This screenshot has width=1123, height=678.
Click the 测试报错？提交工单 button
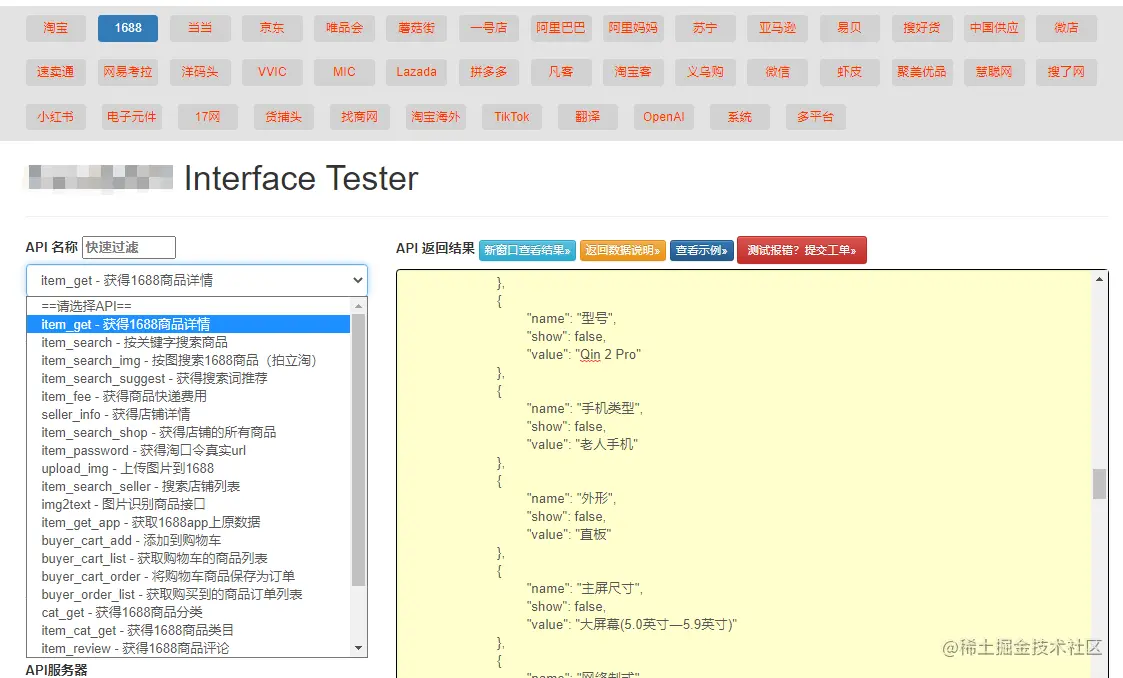coord(801,250)
